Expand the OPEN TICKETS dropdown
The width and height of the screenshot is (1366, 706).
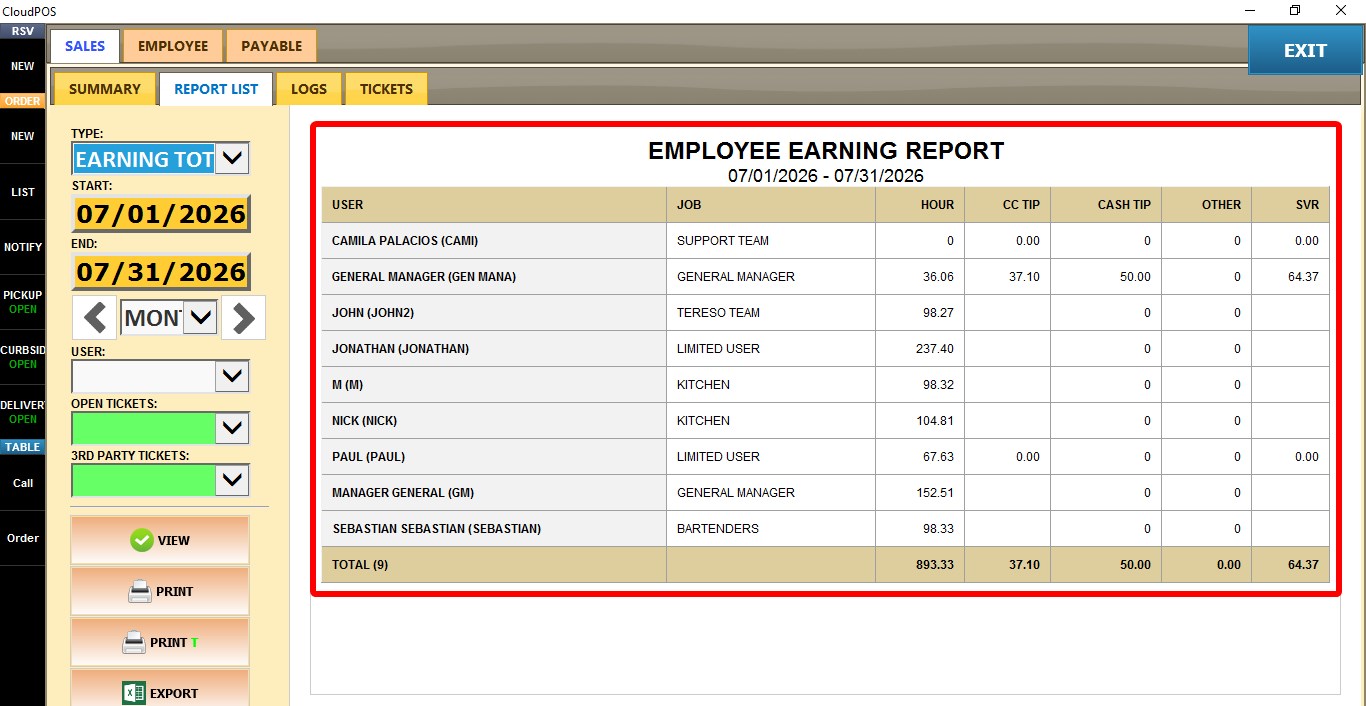pyautogui.click(x=232, y=428)
